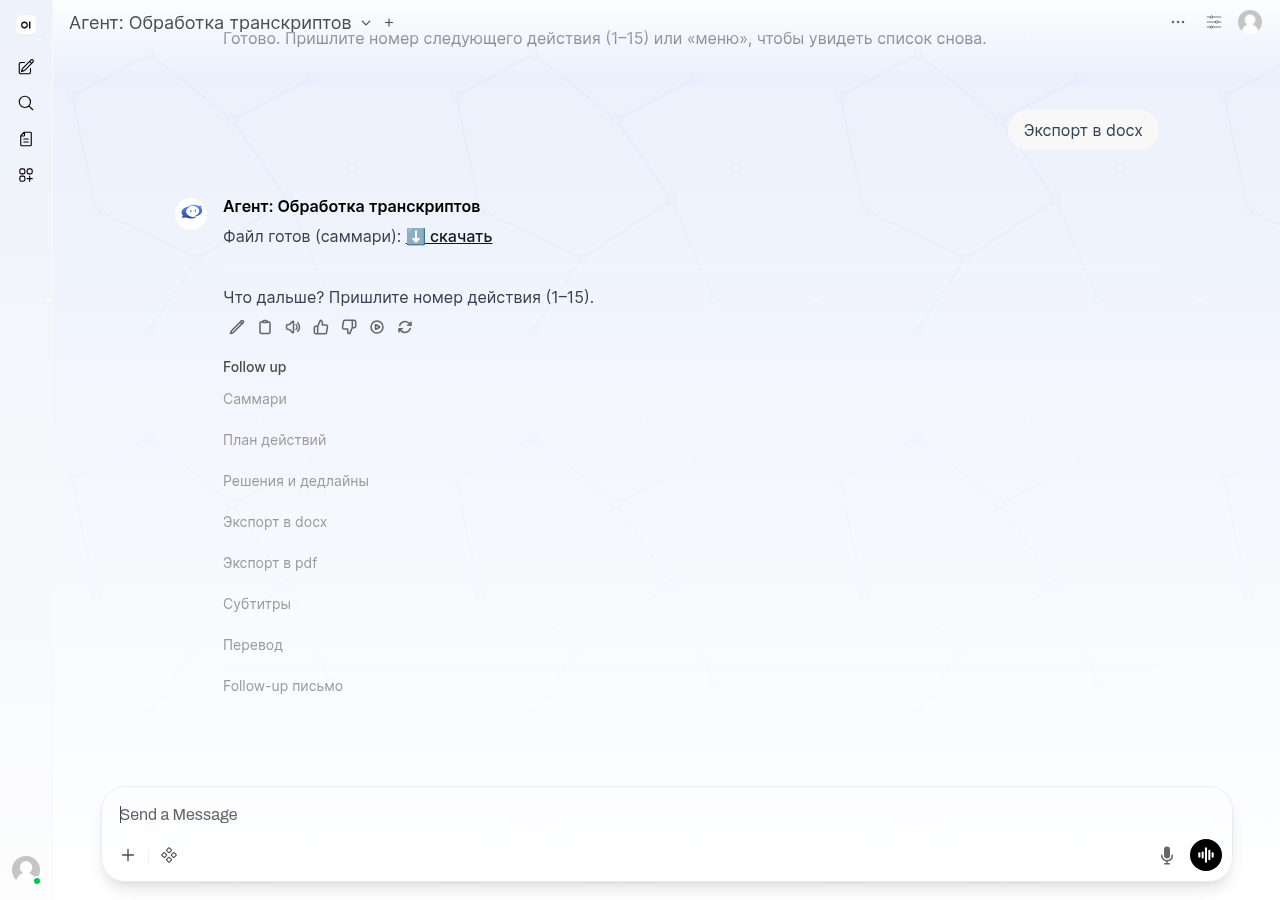Continue the response with play-circle icon
The width and height of the screenshot is (1280, 900).
(377, 327)
